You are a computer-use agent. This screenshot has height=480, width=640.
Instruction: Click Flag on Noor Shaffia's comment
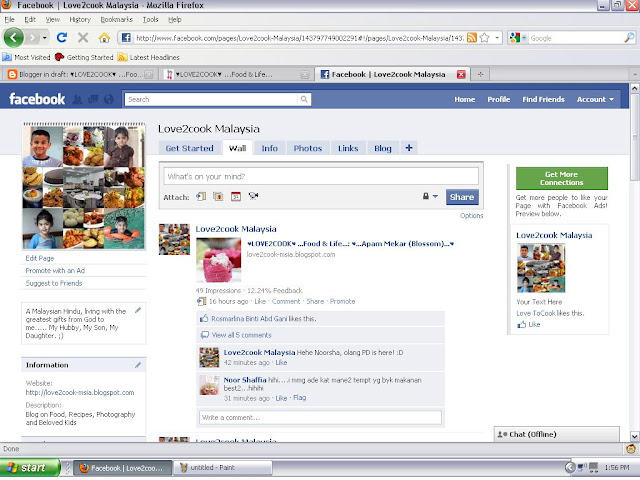[x=299, y=398]
